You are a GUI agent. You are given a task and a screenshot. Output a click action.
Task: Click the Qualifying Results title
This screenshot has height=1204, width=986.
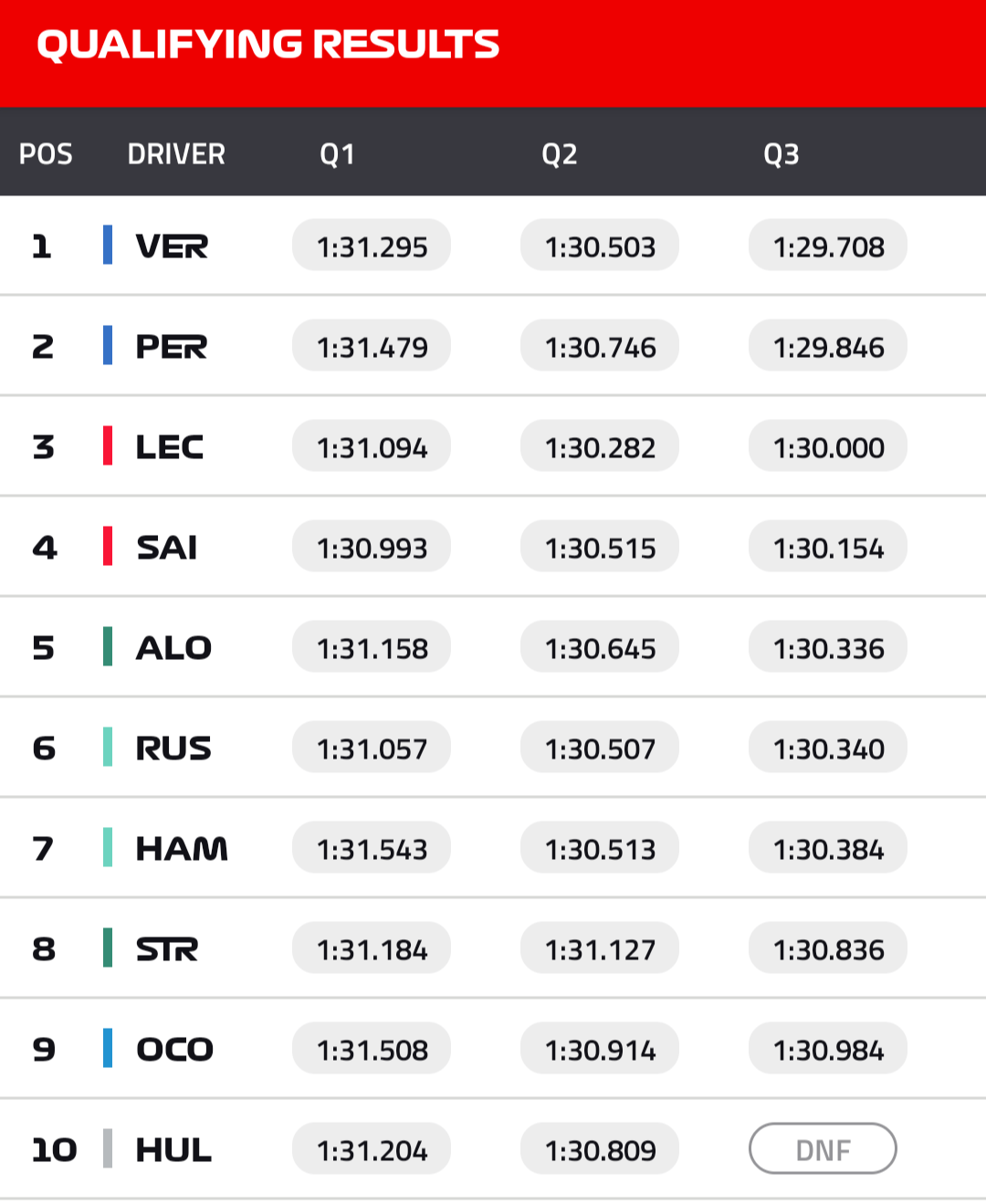tap(267, 45)
